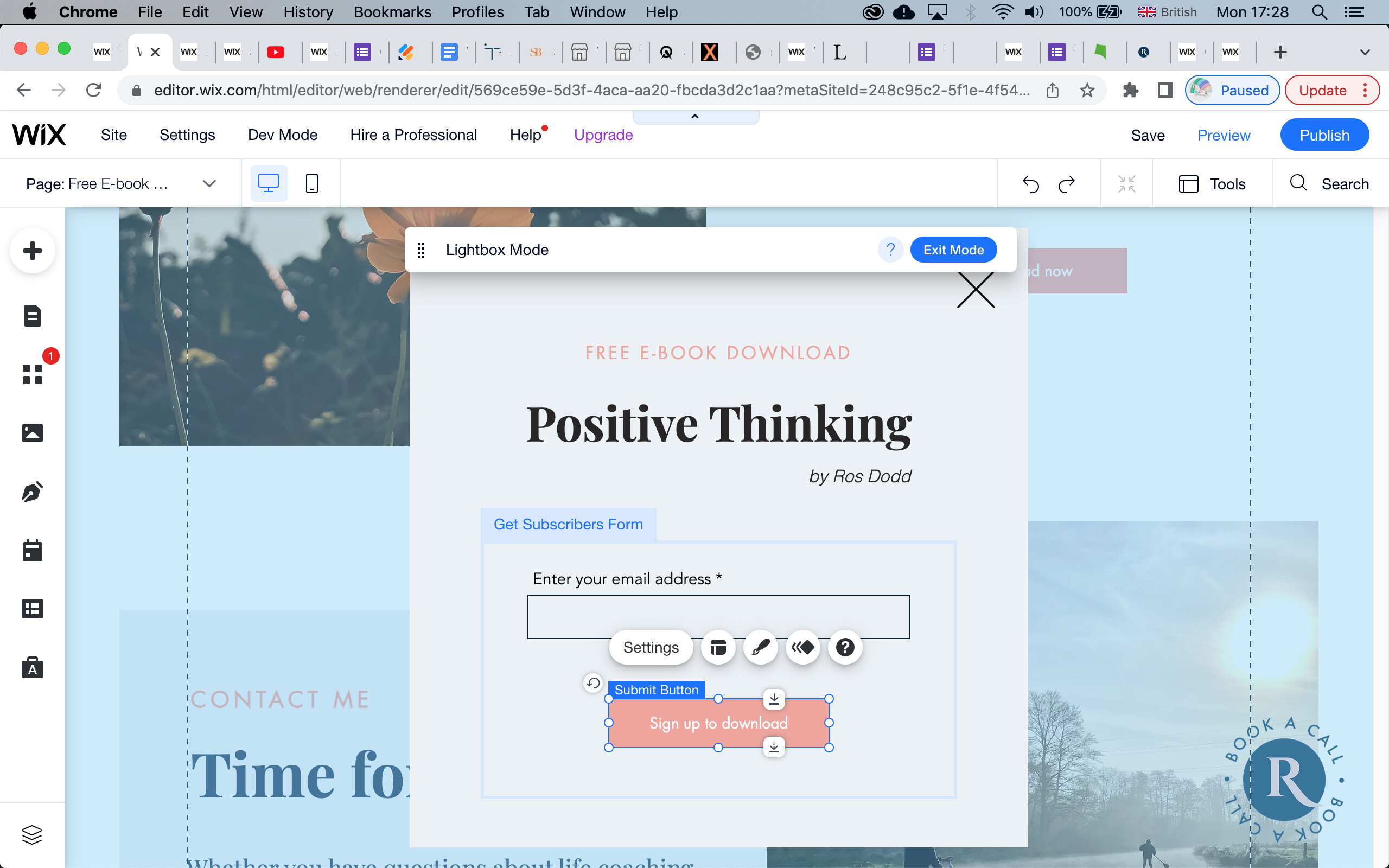Click the Undo arrow

coord(1031,184)
